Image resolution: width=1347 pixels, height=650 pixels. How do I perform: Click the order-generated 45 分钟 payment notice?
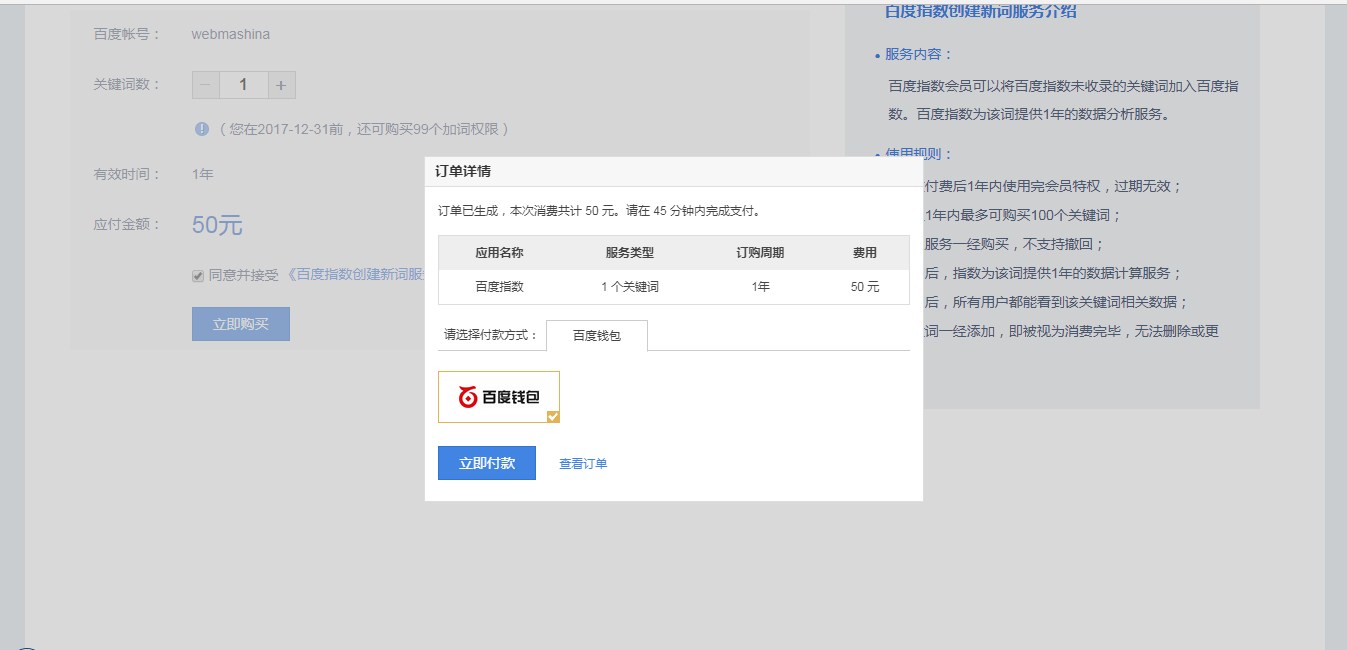coord(600,211)
